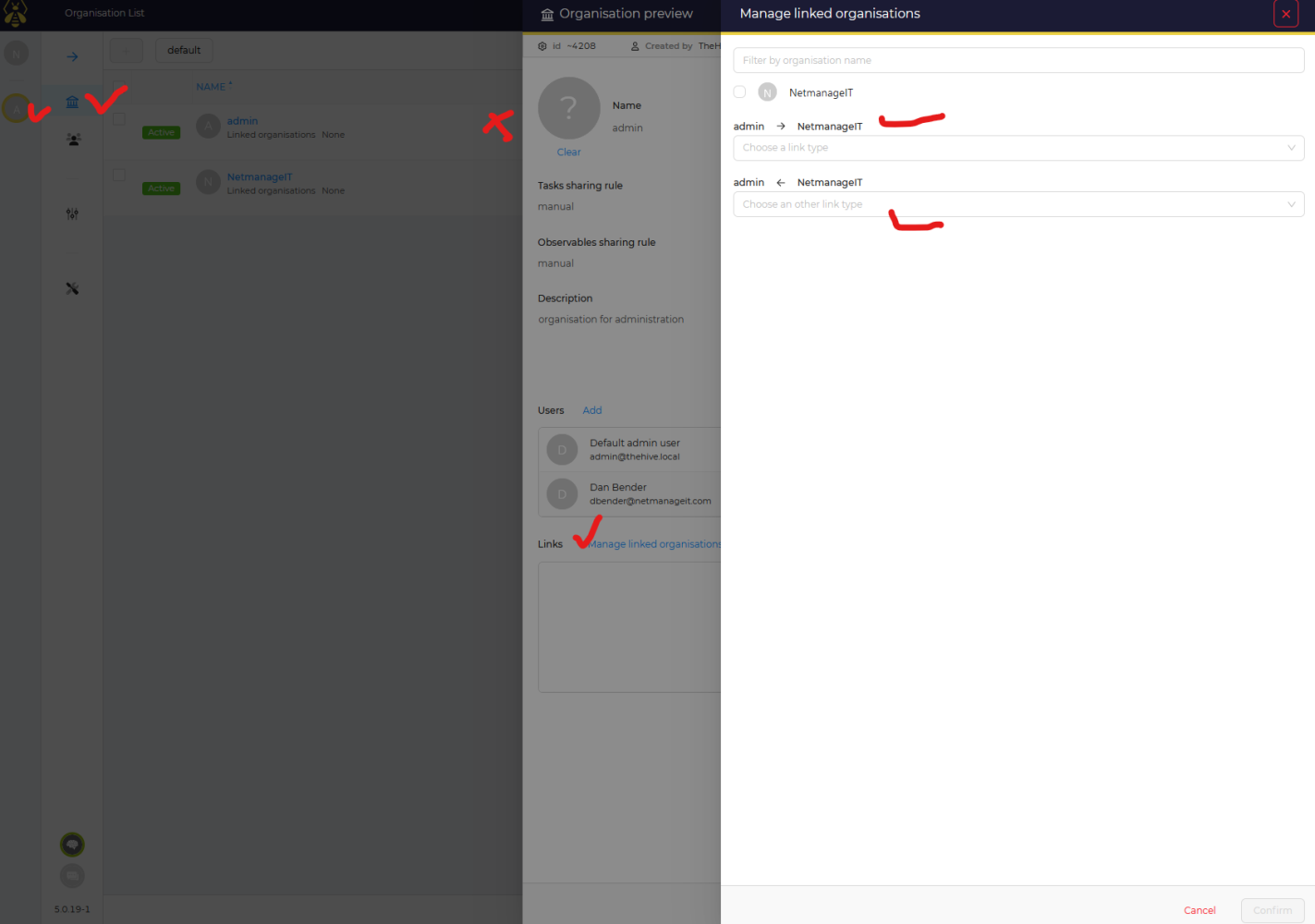Screen dimensions: 1315x924
Task: Close the Manage linked organisations panel
Action: pyautogui.click(x=1285, y=14)
